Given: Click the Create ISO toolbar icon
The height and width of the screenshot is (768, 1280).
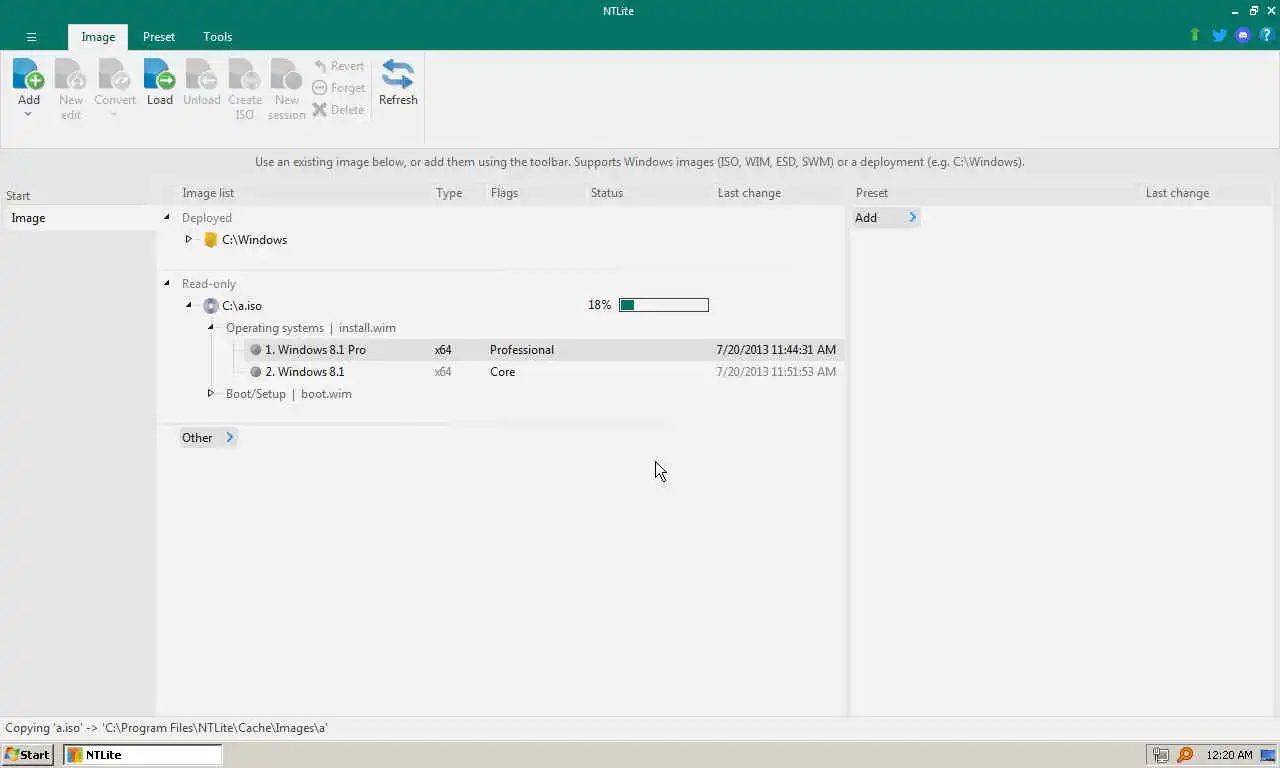Looking at the screenshot, I should [244, 74].
